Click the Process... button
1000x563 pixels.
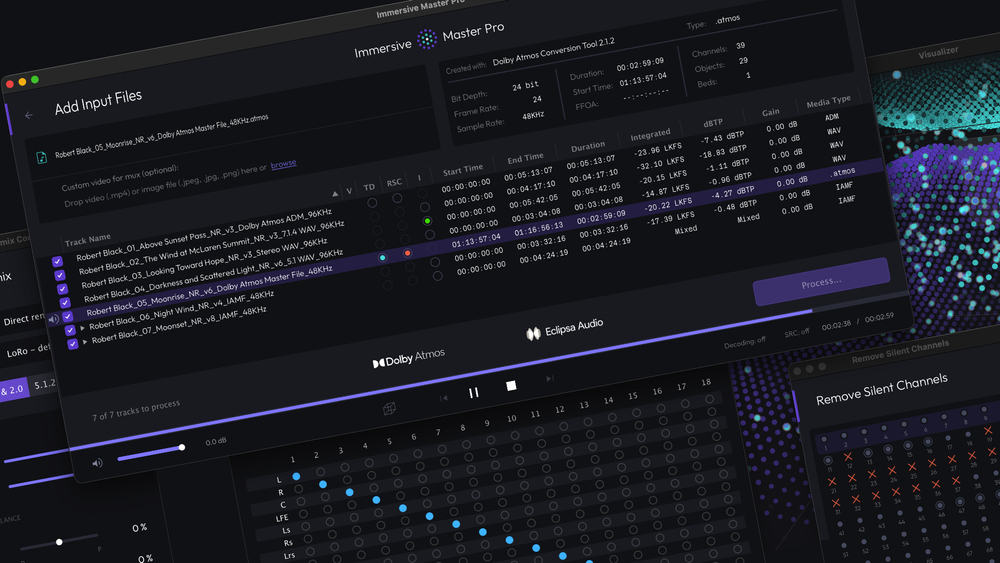821,282
